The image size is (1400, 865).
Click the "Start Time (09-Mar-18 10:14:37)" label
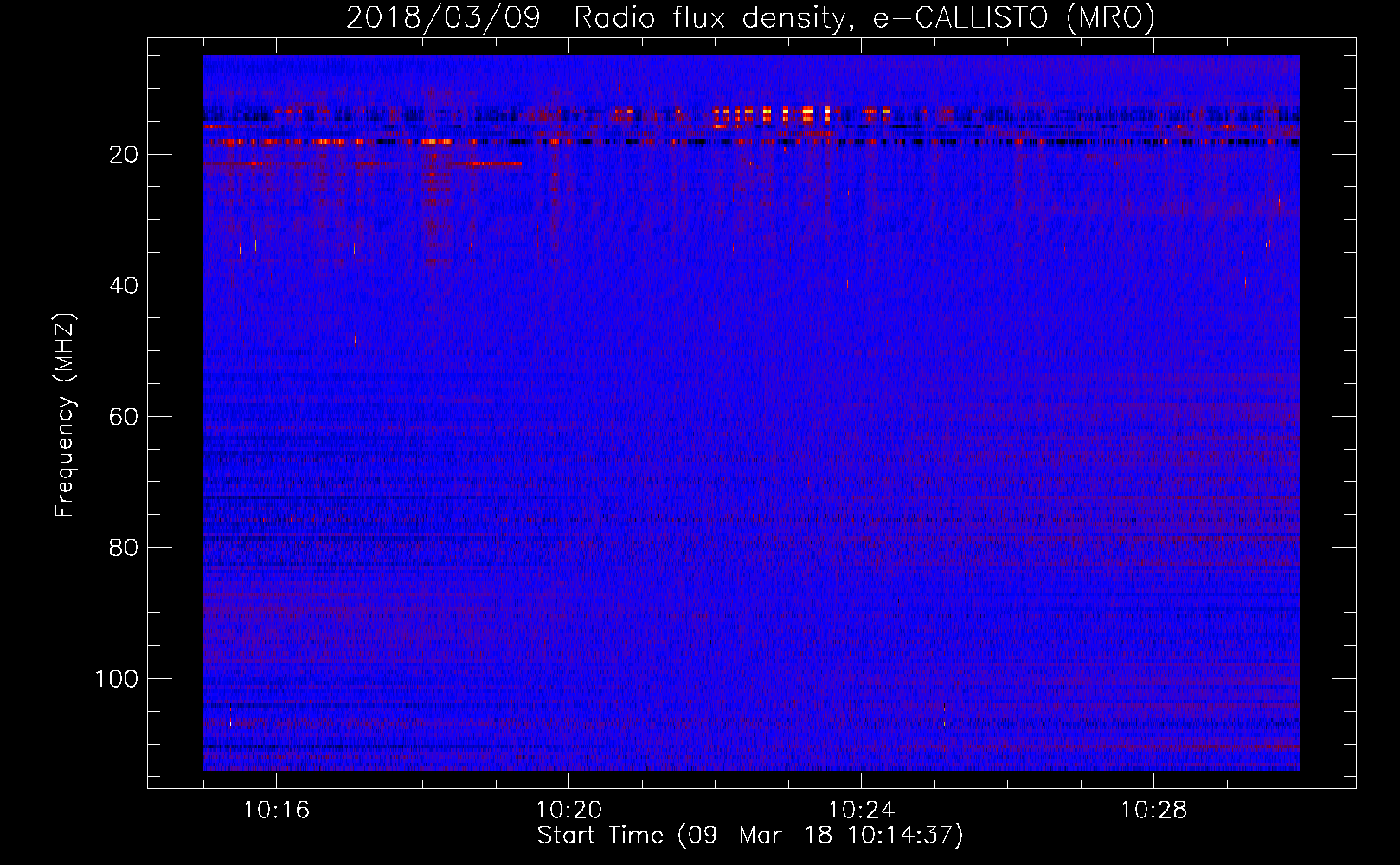(x=750, y=836)
